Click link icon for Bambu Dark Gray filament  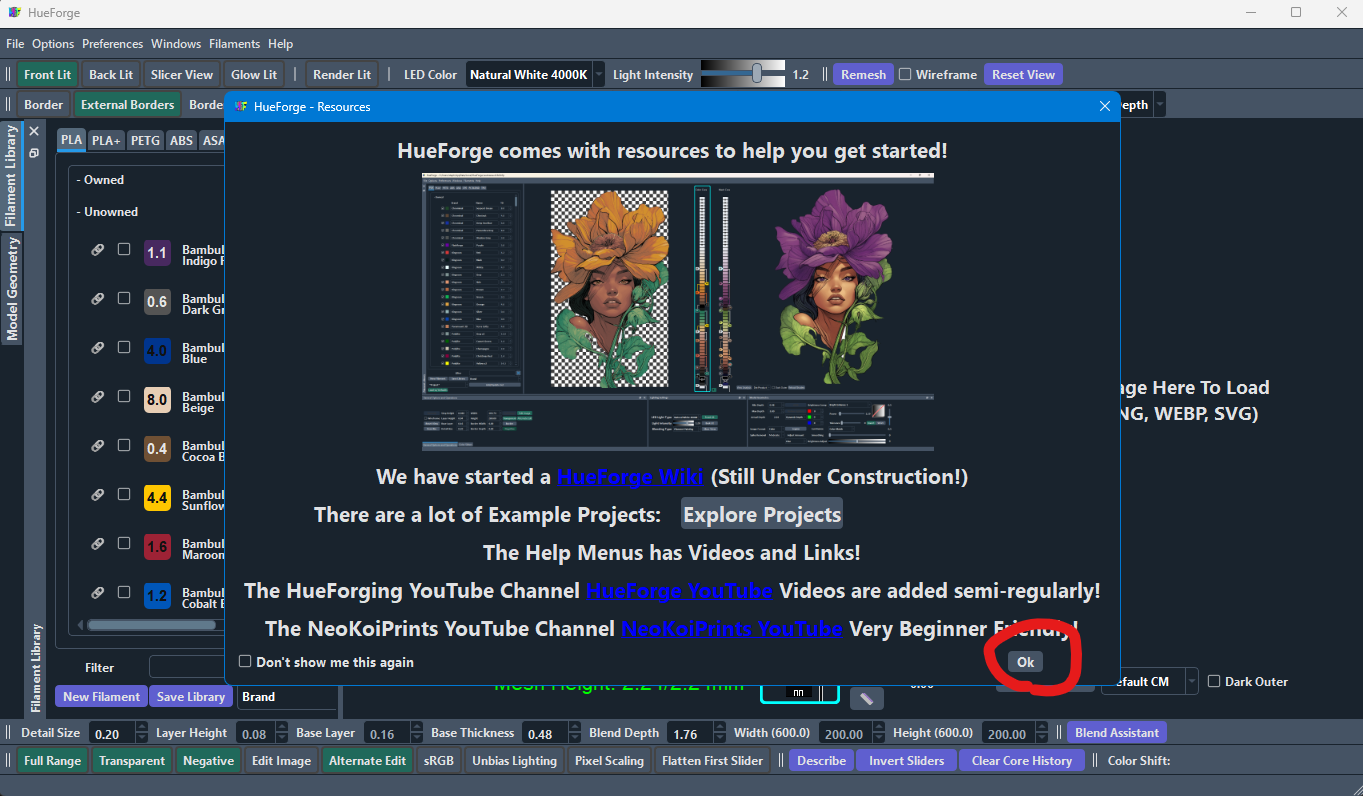click(98, 299)
